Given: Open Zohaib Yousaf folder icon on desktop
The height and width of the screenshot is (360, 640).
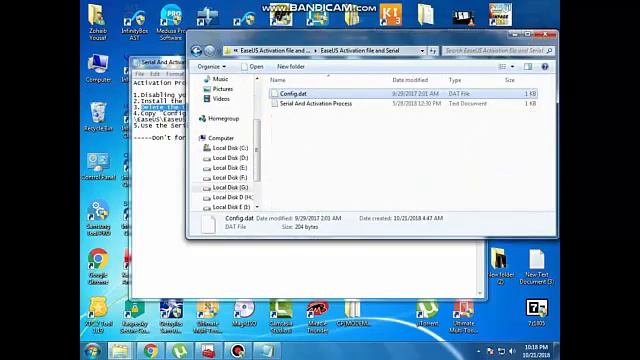Looking at the screenshot, I should coord(98,22).
